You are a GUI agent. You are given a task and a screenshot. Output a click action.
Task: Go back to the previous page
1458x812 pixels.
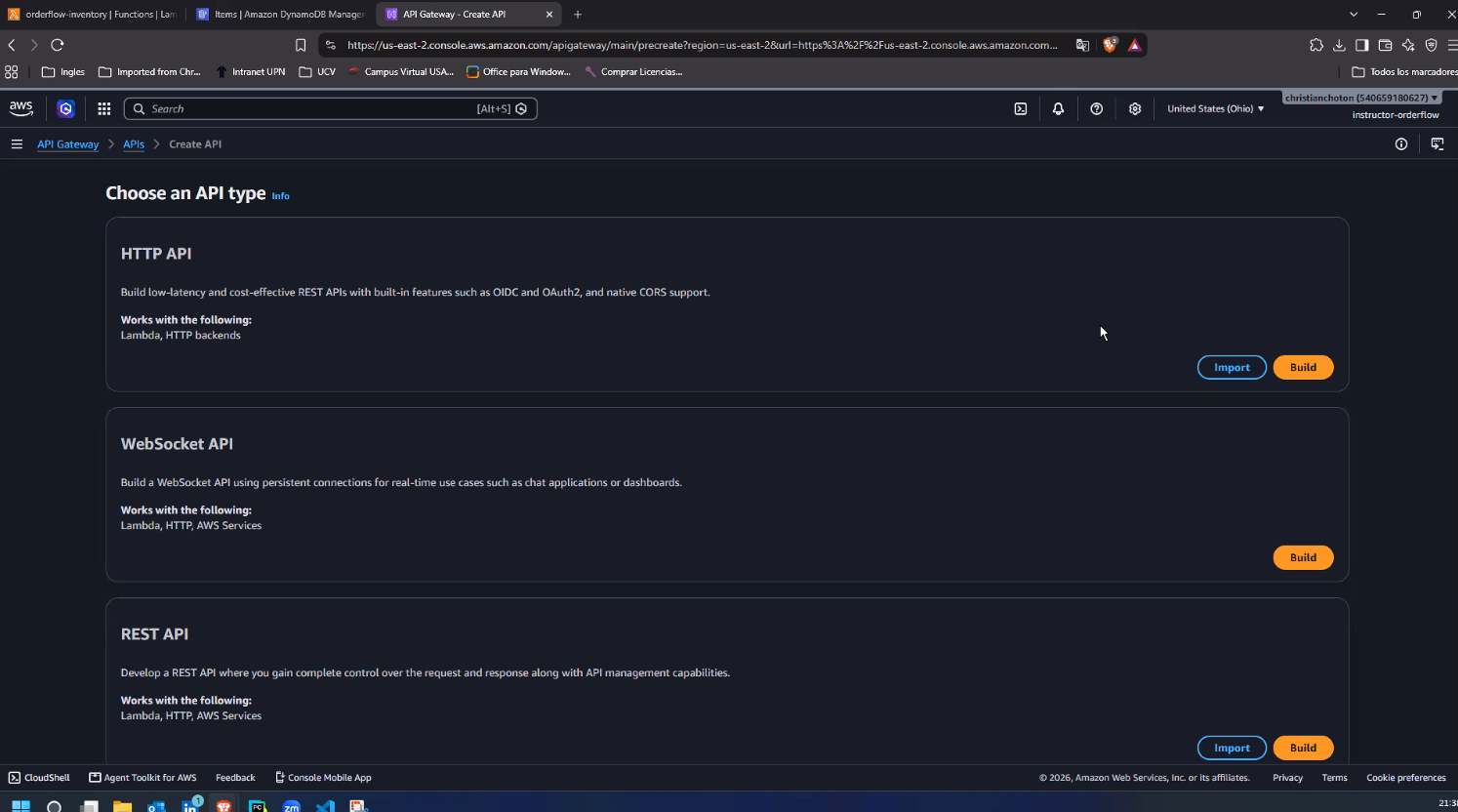[12, 45]
